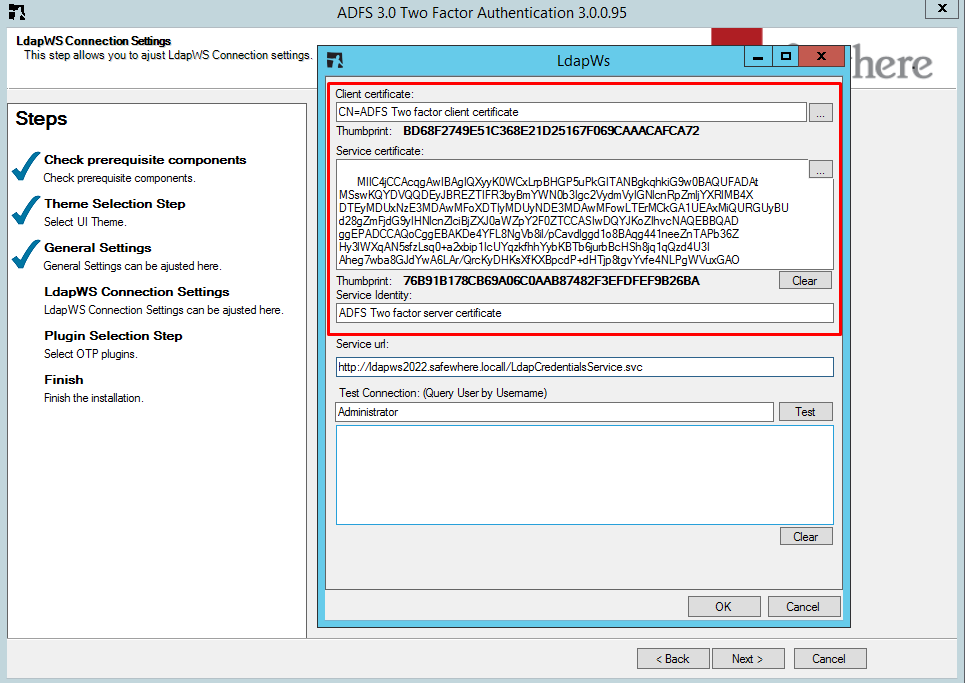Clear the test connection results
The height and width of the screenshot is (683, 965).
pos(806,537)
